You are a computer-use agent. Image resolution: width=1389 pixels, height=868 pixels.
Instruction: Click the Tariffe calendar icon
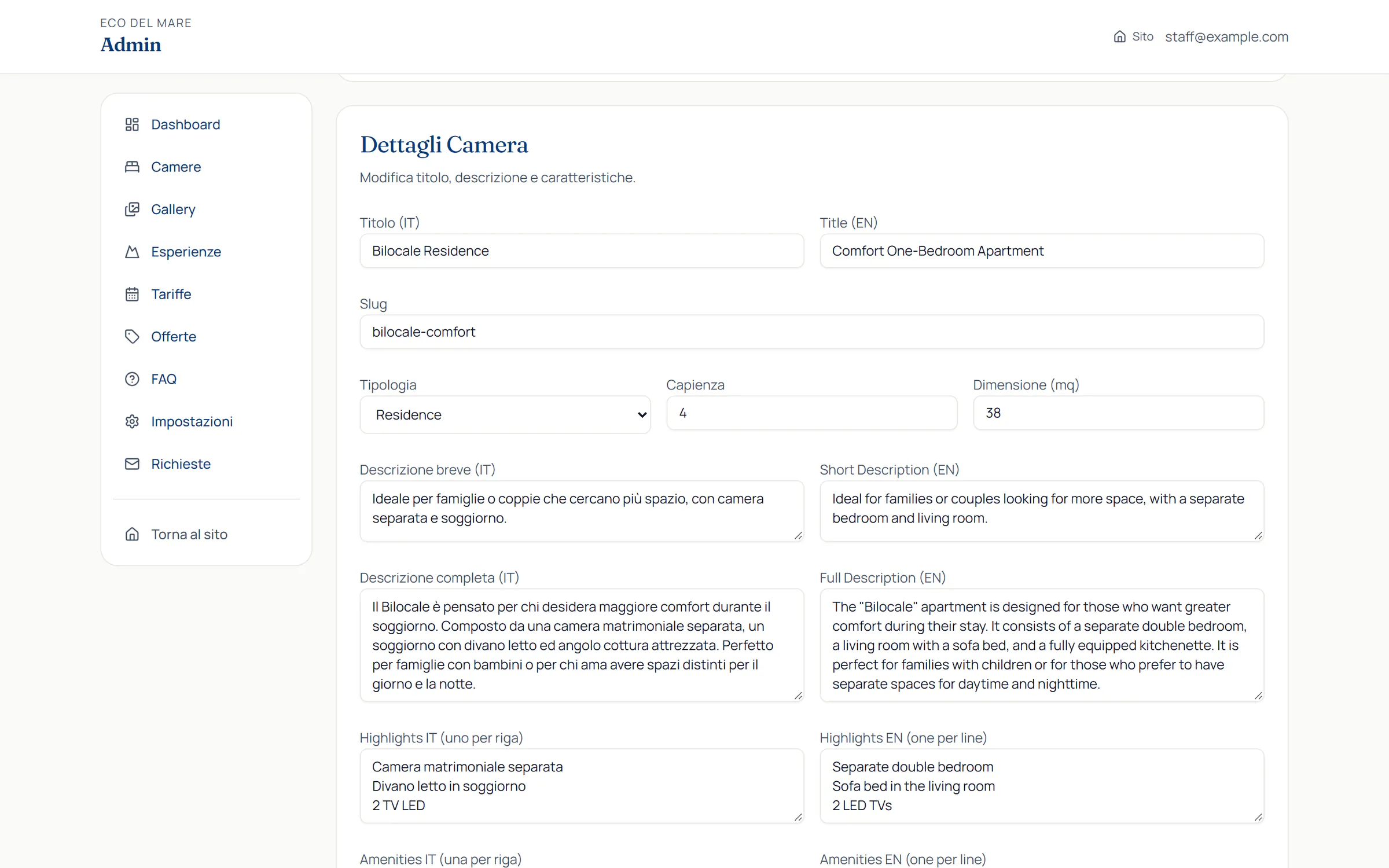tap(132, 294)
